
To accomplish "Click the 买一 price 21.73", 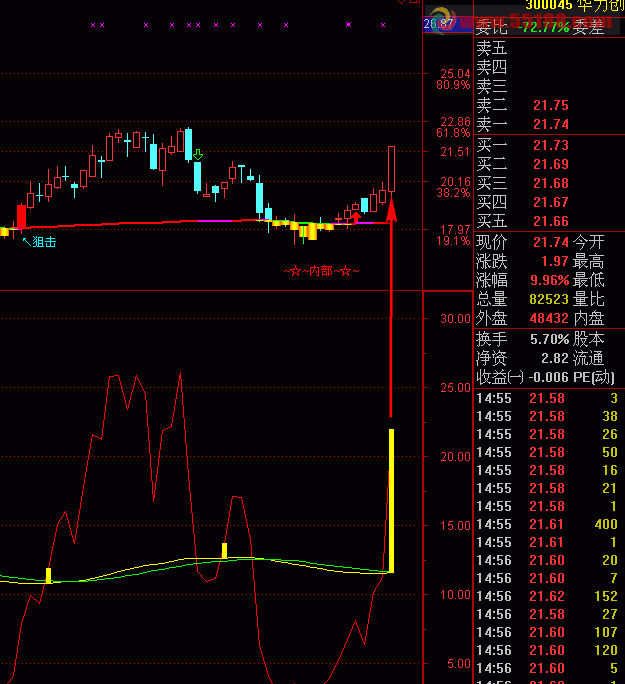I will click(x=551, y=145).
